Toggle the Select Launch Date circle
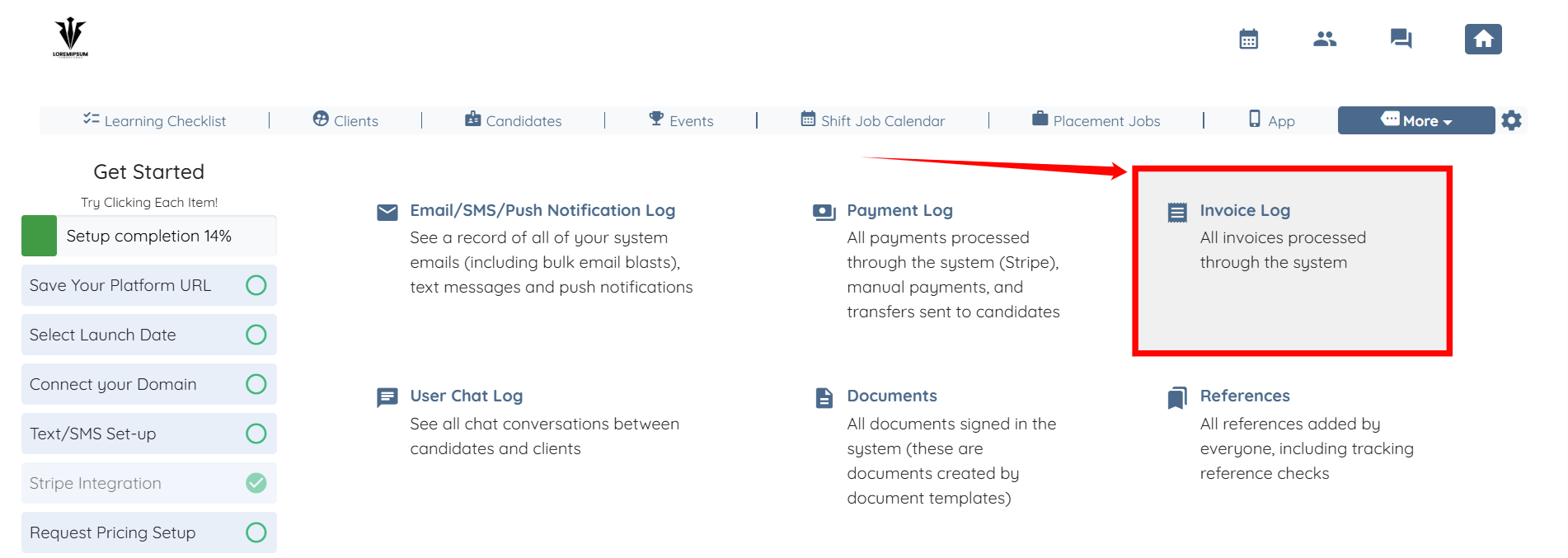Viewport: 1568px width, 558px height. pyautogui.click(x=256, y=335)
